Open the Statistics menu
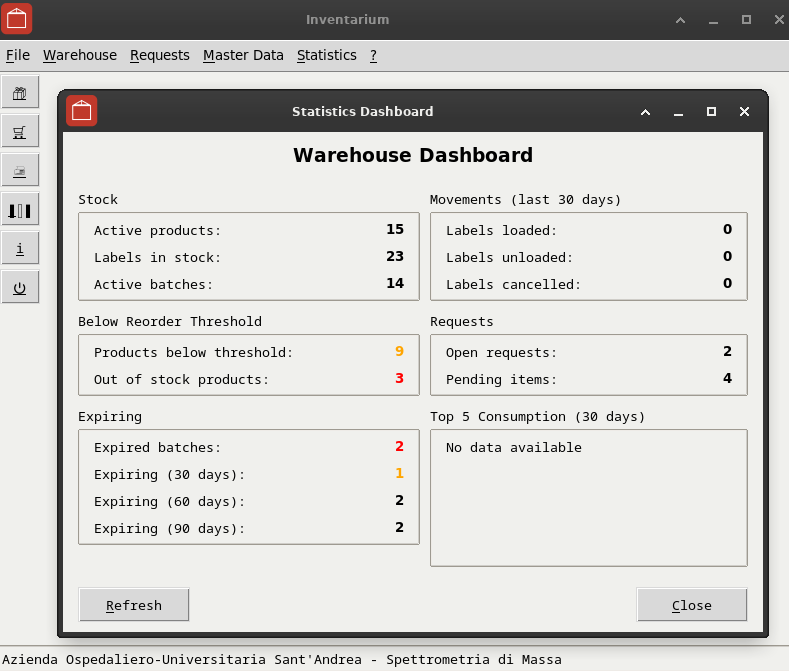The width and height of the screenshot is (789, 671). point(327,55)
